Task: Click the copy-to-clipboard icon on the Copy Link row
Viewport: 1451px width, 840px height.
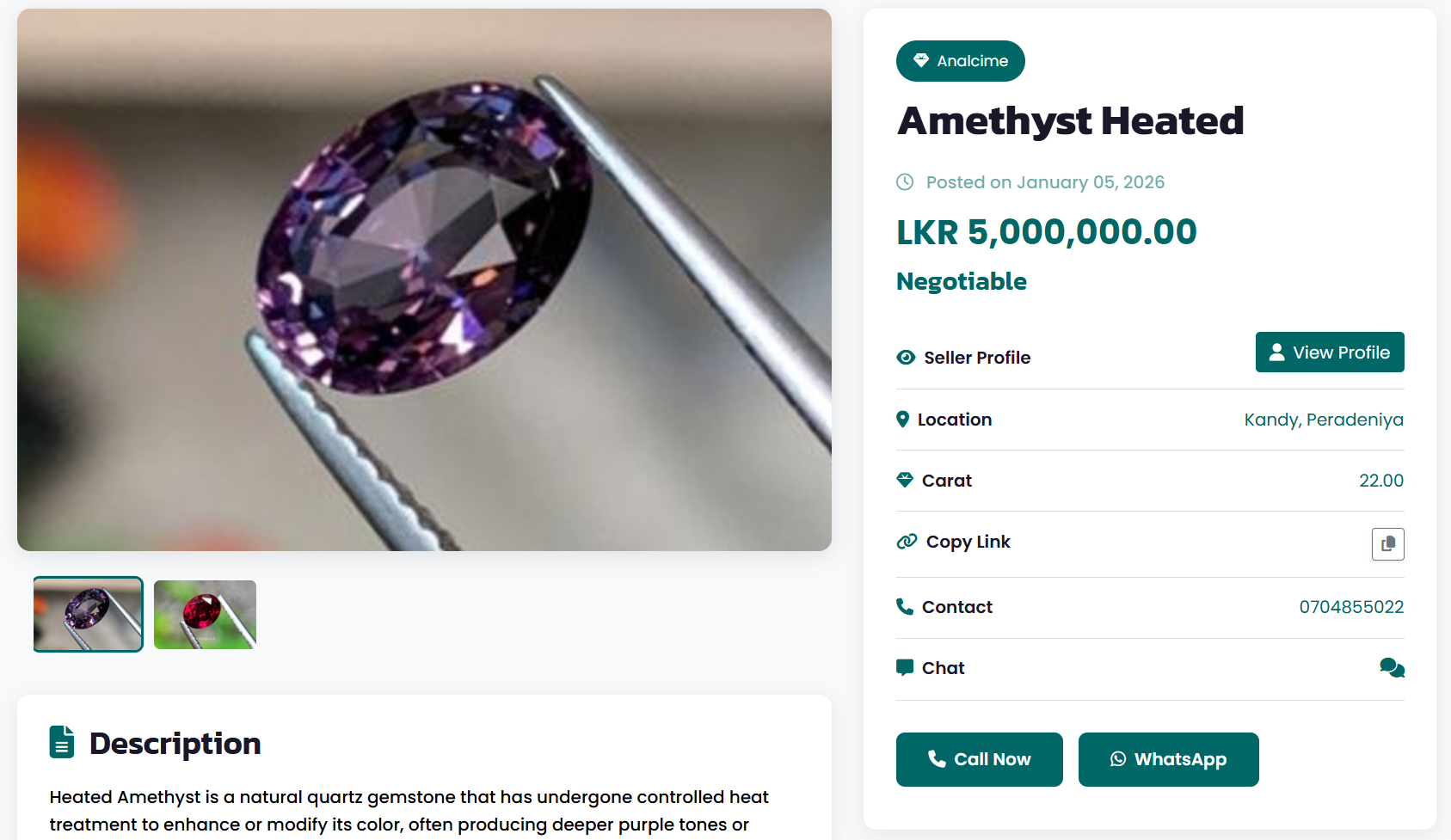Action: point(1387,543)
